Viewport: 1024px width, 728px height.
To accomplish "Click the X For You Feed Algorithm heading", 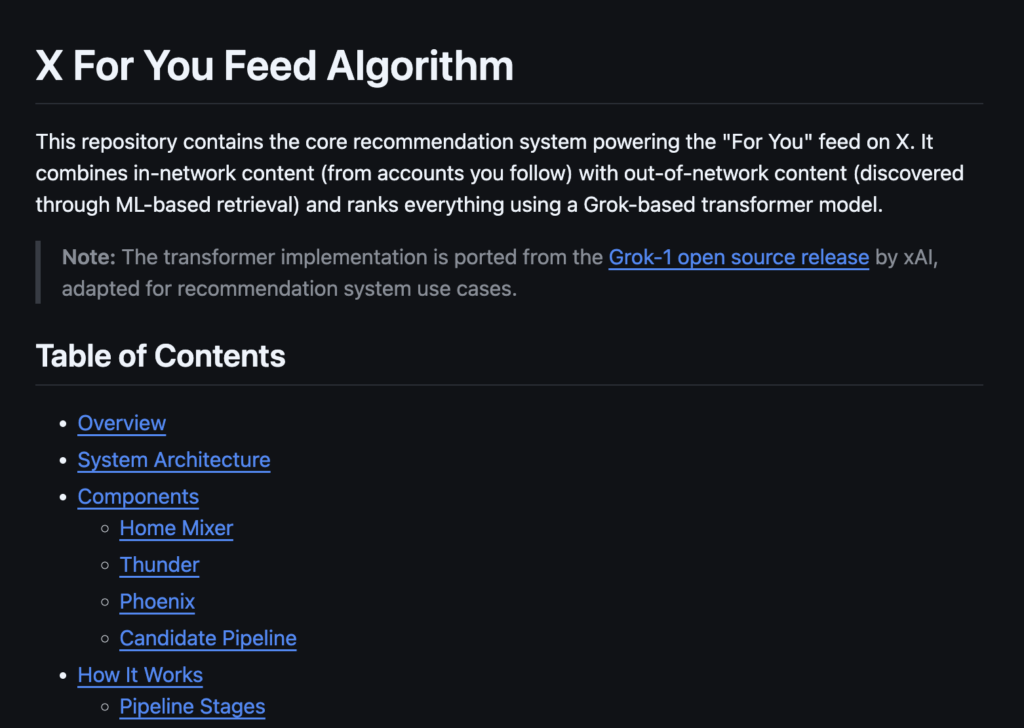I will point(274,66).
